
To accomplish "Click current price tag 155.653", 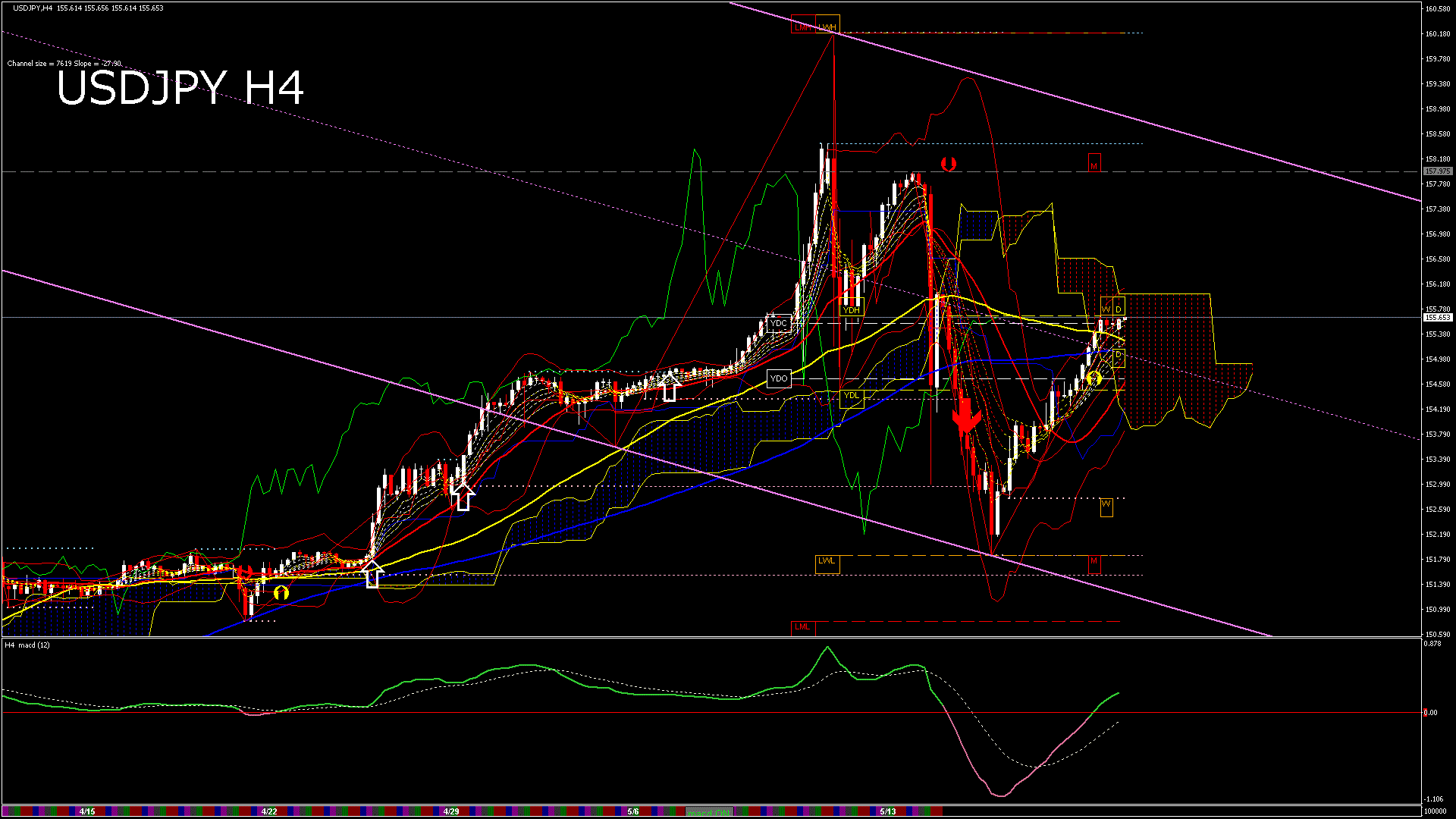I will [1438, 318].
